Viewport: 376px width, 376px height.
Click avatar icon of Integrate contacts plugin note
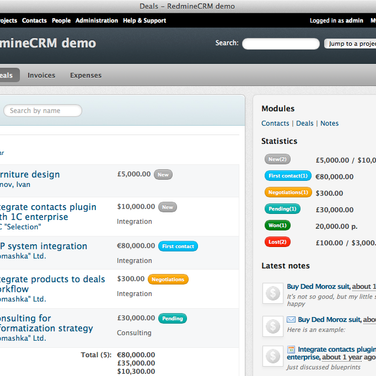pos(273,356)
